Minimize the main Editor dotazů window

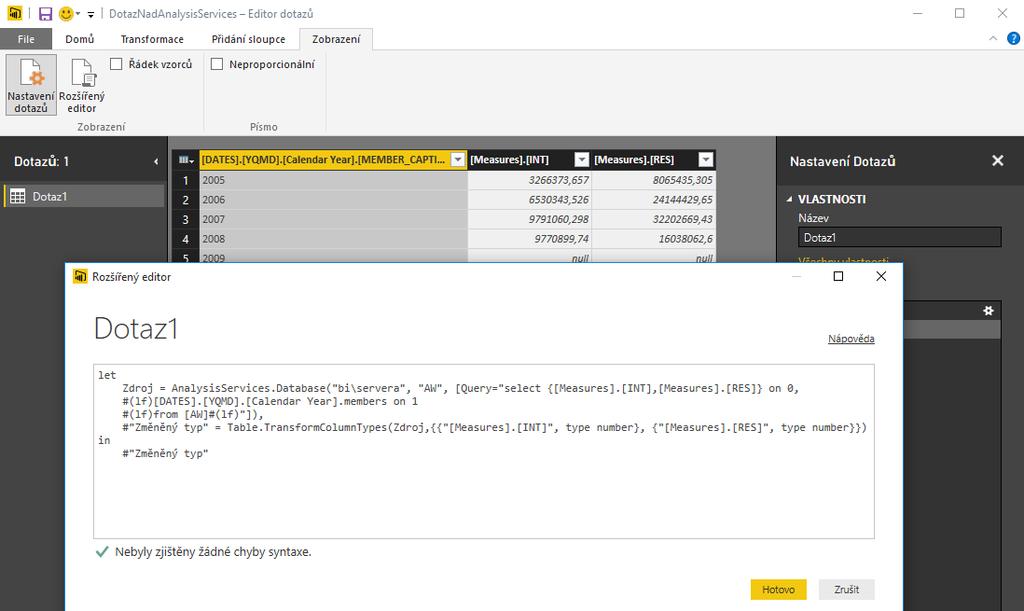coord(918,13)
